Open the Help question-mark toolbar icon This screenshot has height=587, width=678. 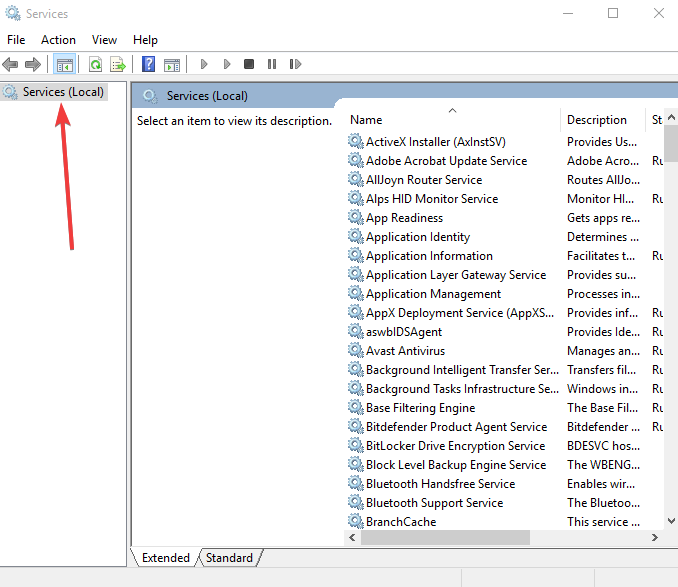[x=149, y=65]
